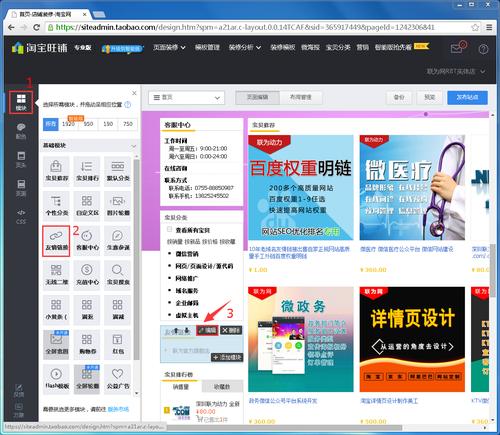Open 宝贝分类 in the top menu
This screenshot has width=500, height=435.
coord(338,47)
